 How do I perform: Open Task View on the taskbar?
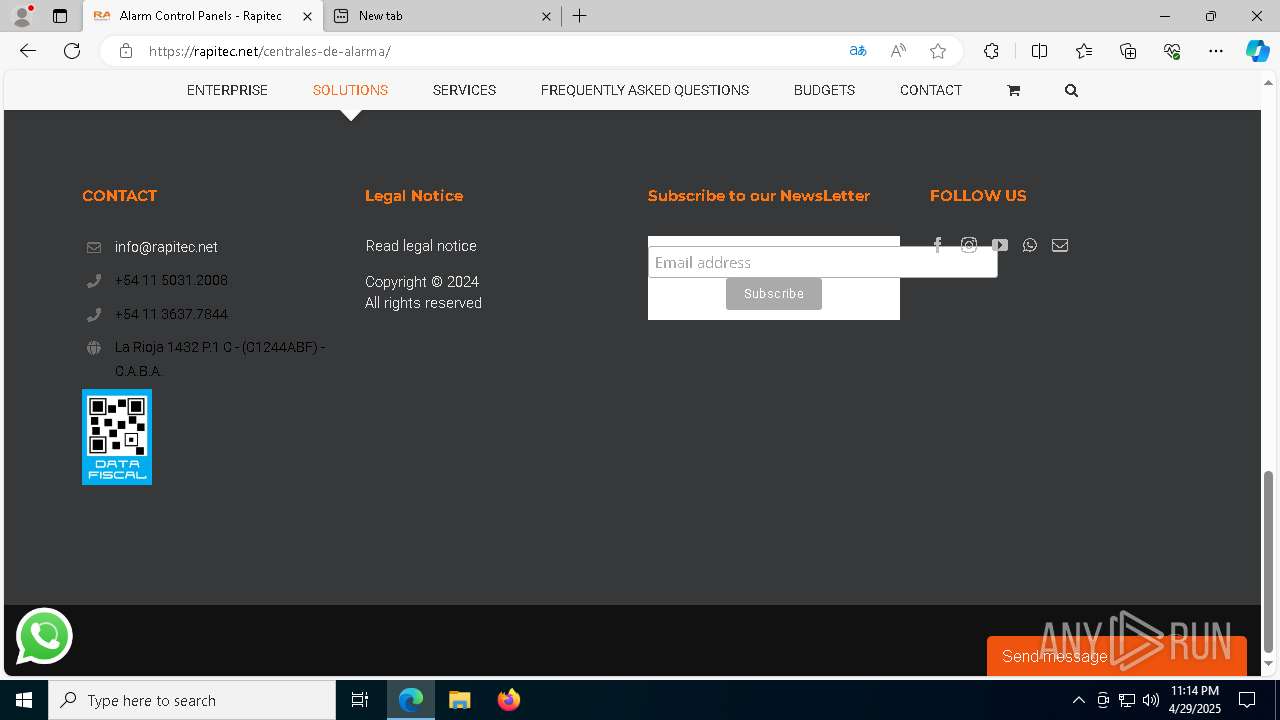pyautogui.click(x=360, y=700)
